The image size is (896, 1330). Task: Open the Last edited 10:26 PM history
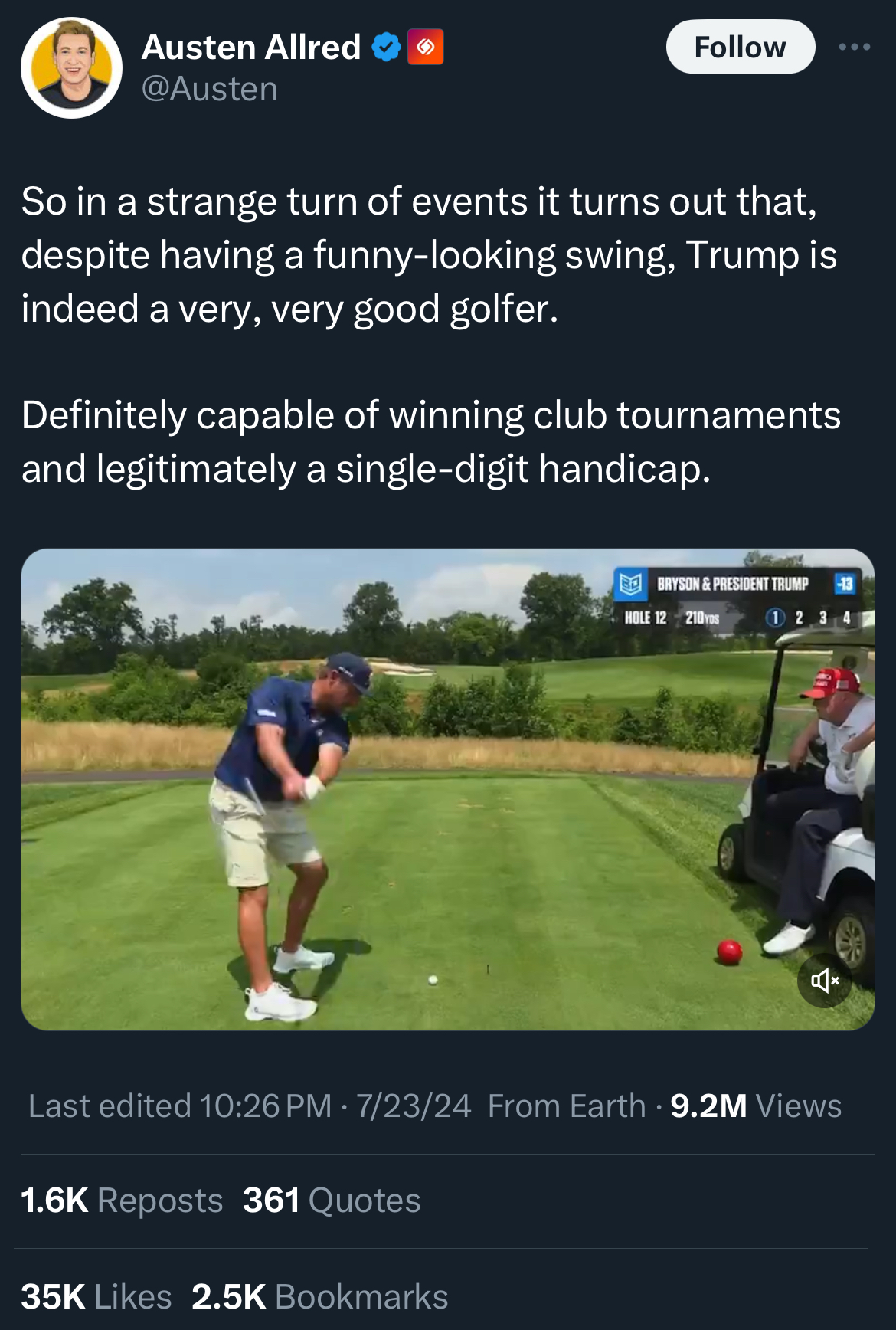[x=180, y=1106]
